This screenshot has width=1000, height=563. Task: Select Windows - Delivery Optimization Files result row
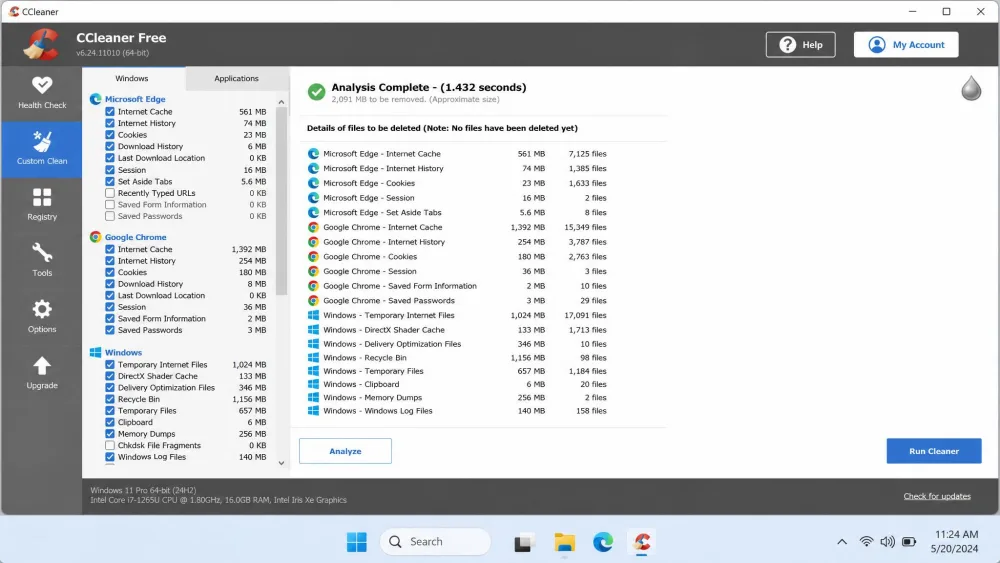coord(457,344)
